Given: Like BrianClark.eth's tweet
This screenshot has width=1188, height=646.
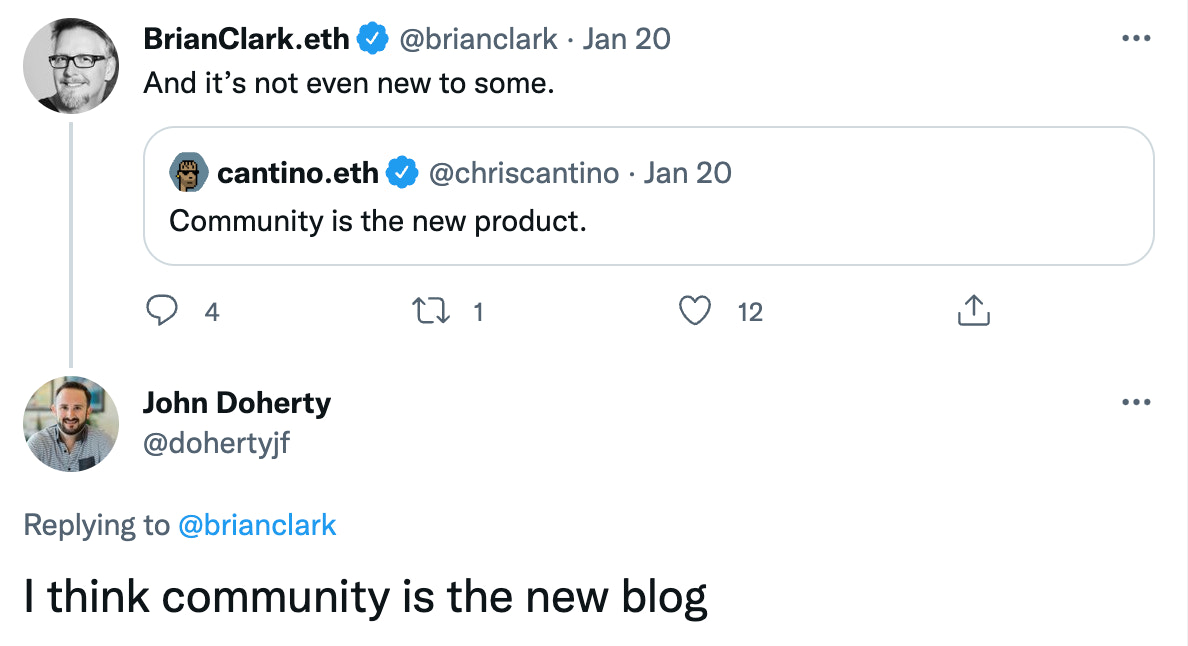Looking at the screenshot, I should click(694, 312).
